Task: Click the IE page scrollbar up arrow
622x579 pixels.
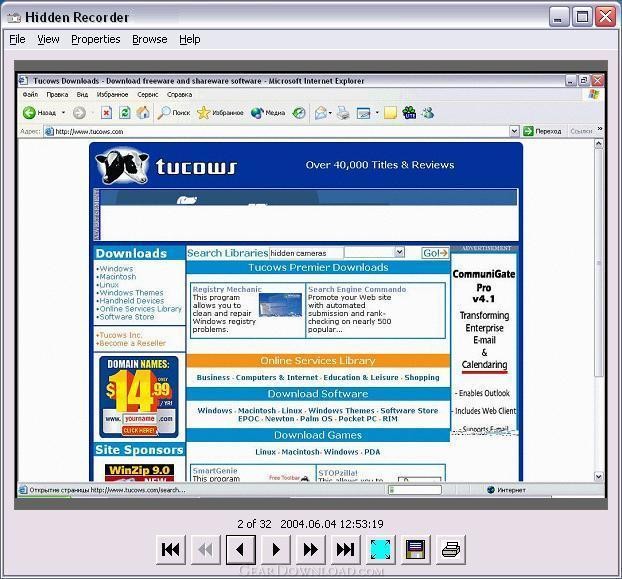Action: click(599, 144)
